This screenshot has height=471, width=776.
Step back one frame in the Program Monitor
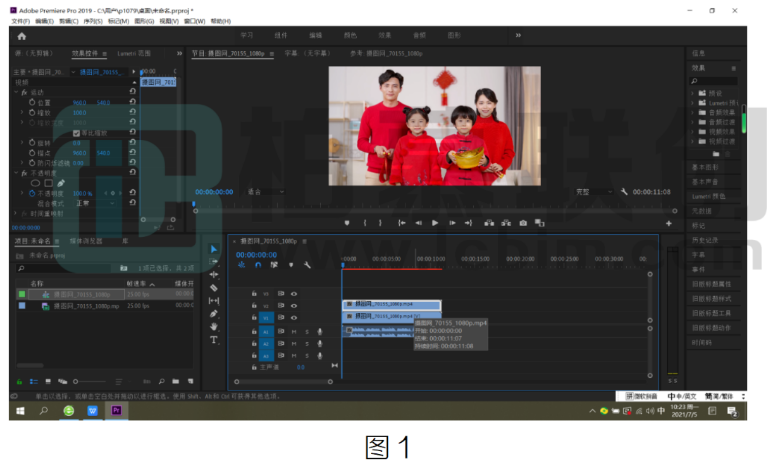pos(419,223)
